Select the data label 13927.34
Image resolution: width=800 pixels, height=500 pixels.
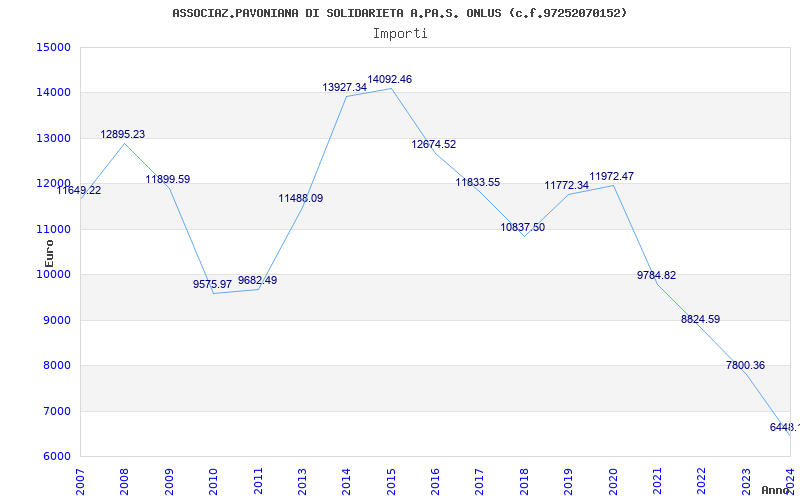tap(344, 87)
